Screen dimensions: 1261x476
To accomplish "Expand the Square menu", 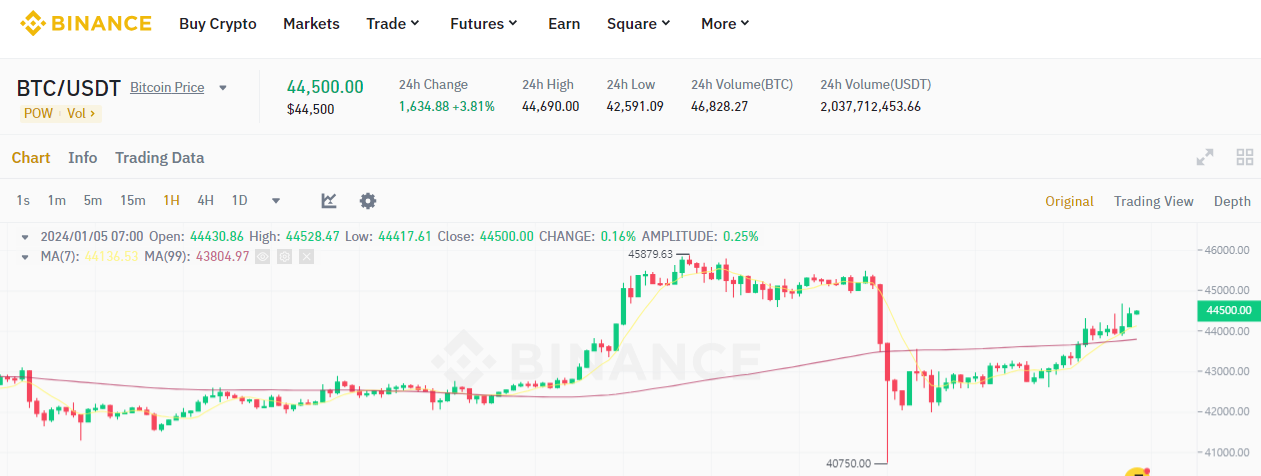I will coord(639,23).
